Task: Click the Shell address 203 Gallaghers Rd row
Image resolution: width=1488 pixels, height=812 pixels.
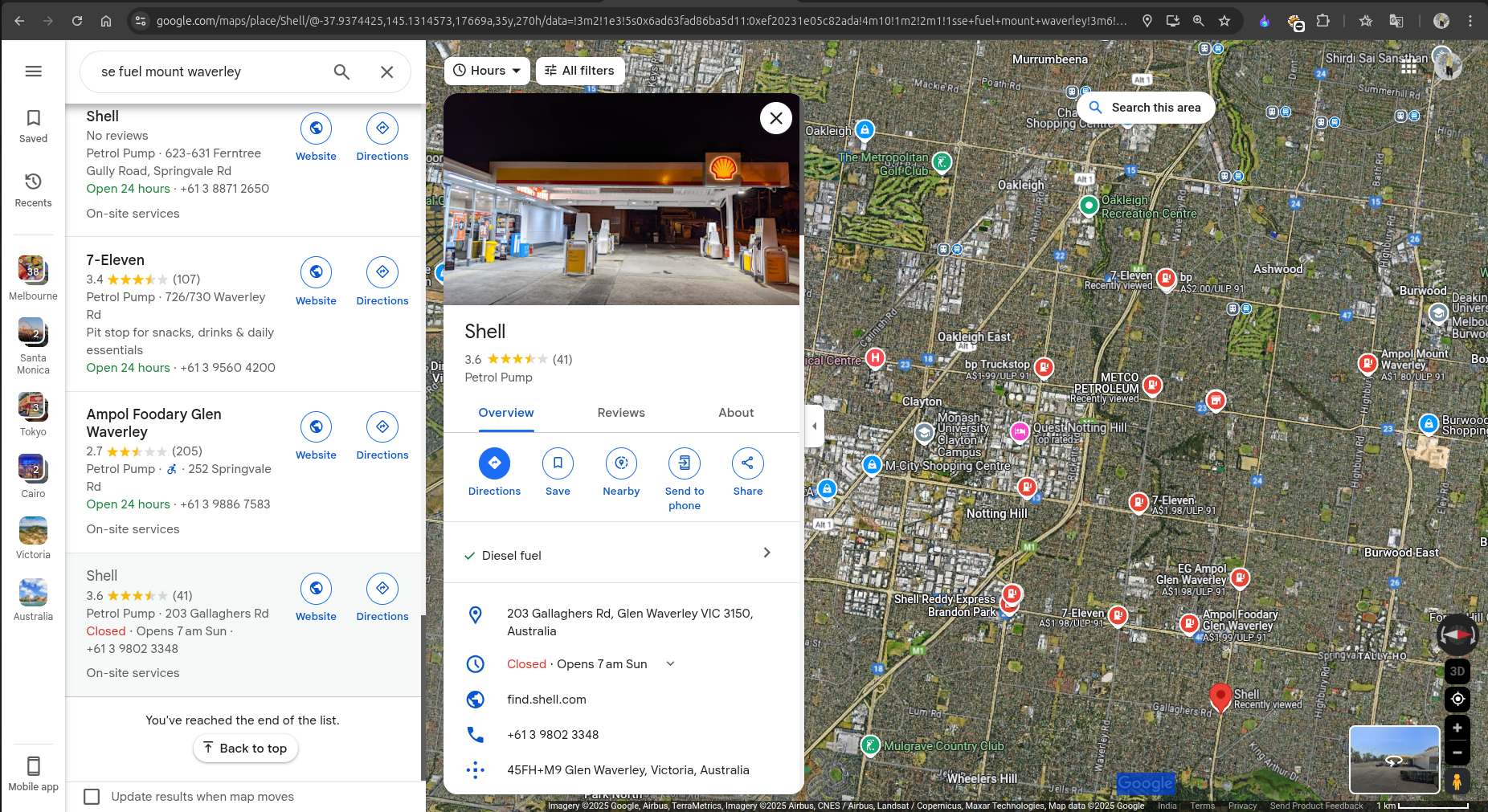Action: 622,622
